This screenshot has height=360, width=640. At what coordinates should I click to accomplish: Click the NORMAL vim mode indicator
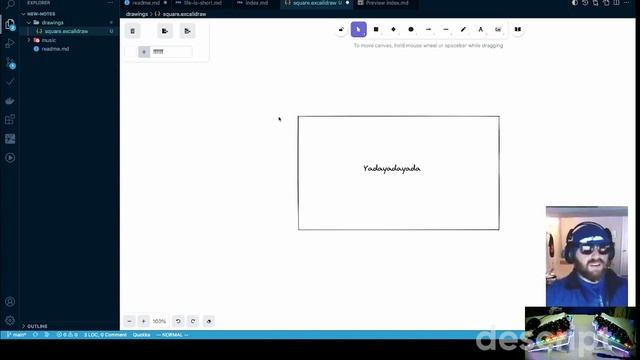[x=172, y=335]
